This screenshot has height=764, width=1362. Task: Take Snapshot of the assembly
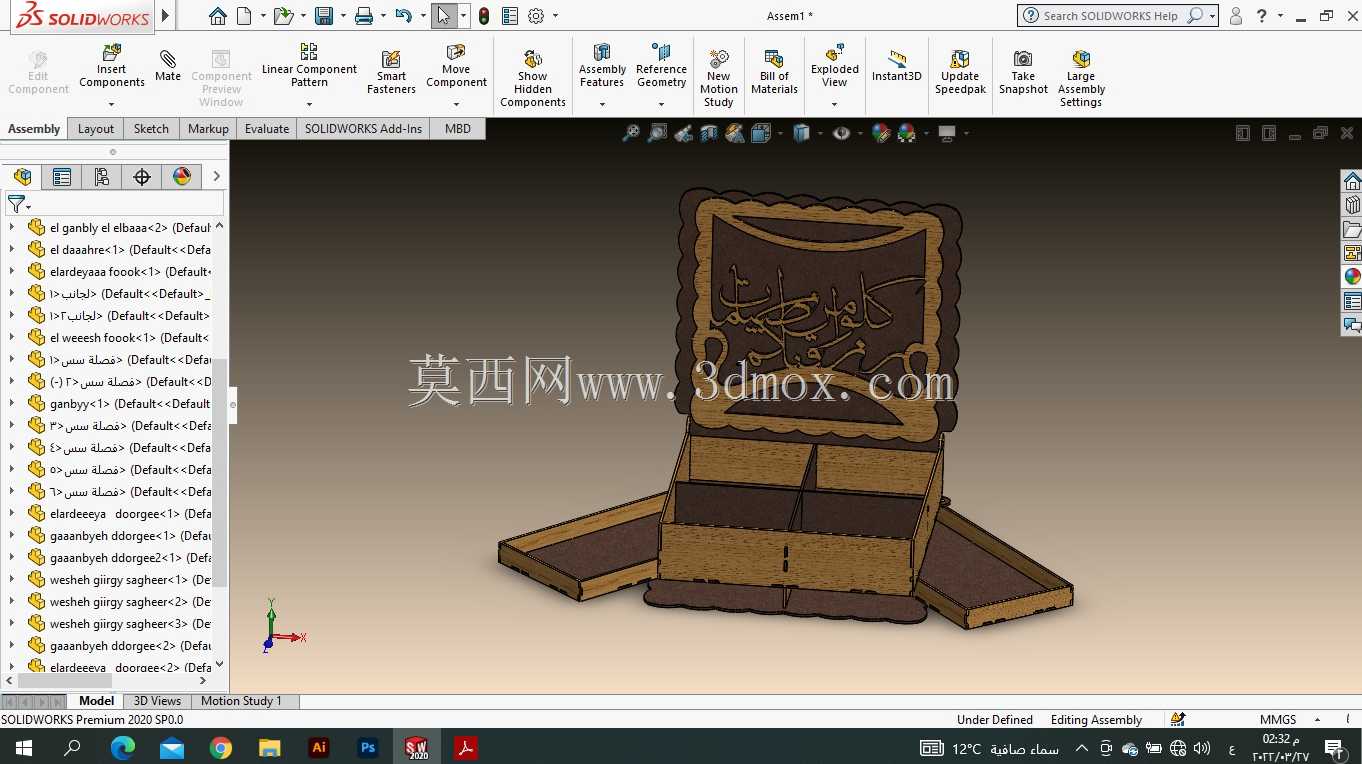tap(1023, 72)
